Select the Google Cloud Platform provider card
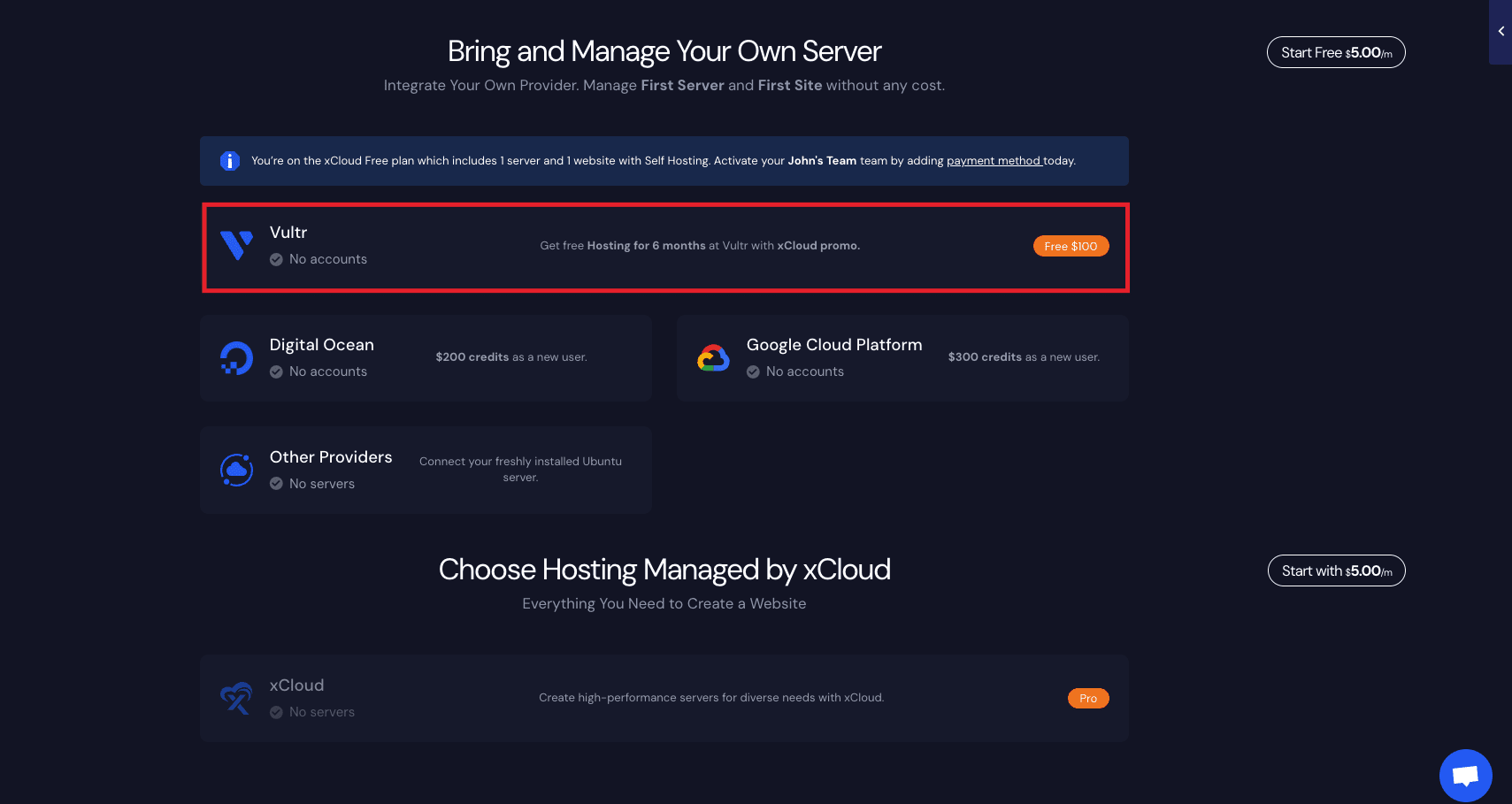Screen dimensions: 1512x804 coord(902,357)
